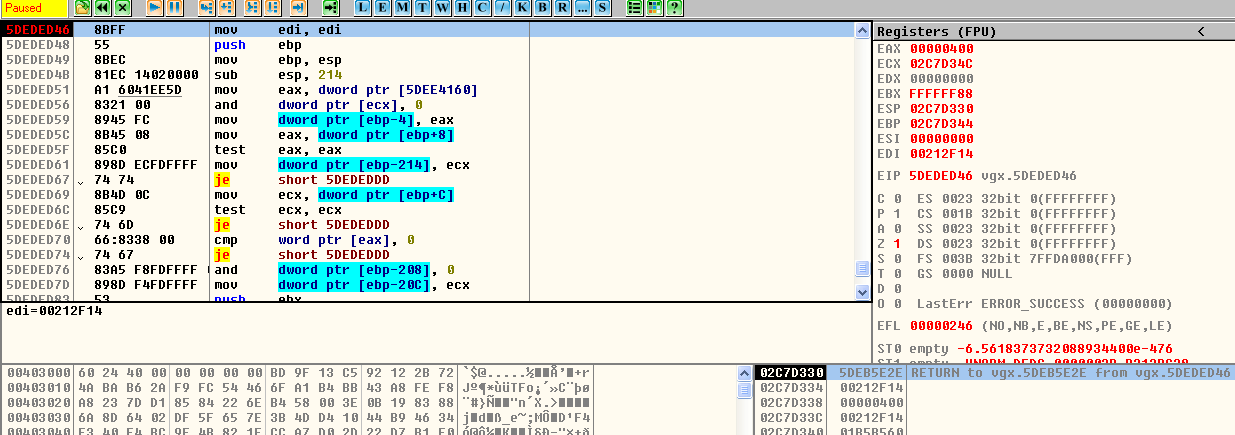
Task: Click the disassembly pane scroll-up arrow
Action: (x=862, y=31)
